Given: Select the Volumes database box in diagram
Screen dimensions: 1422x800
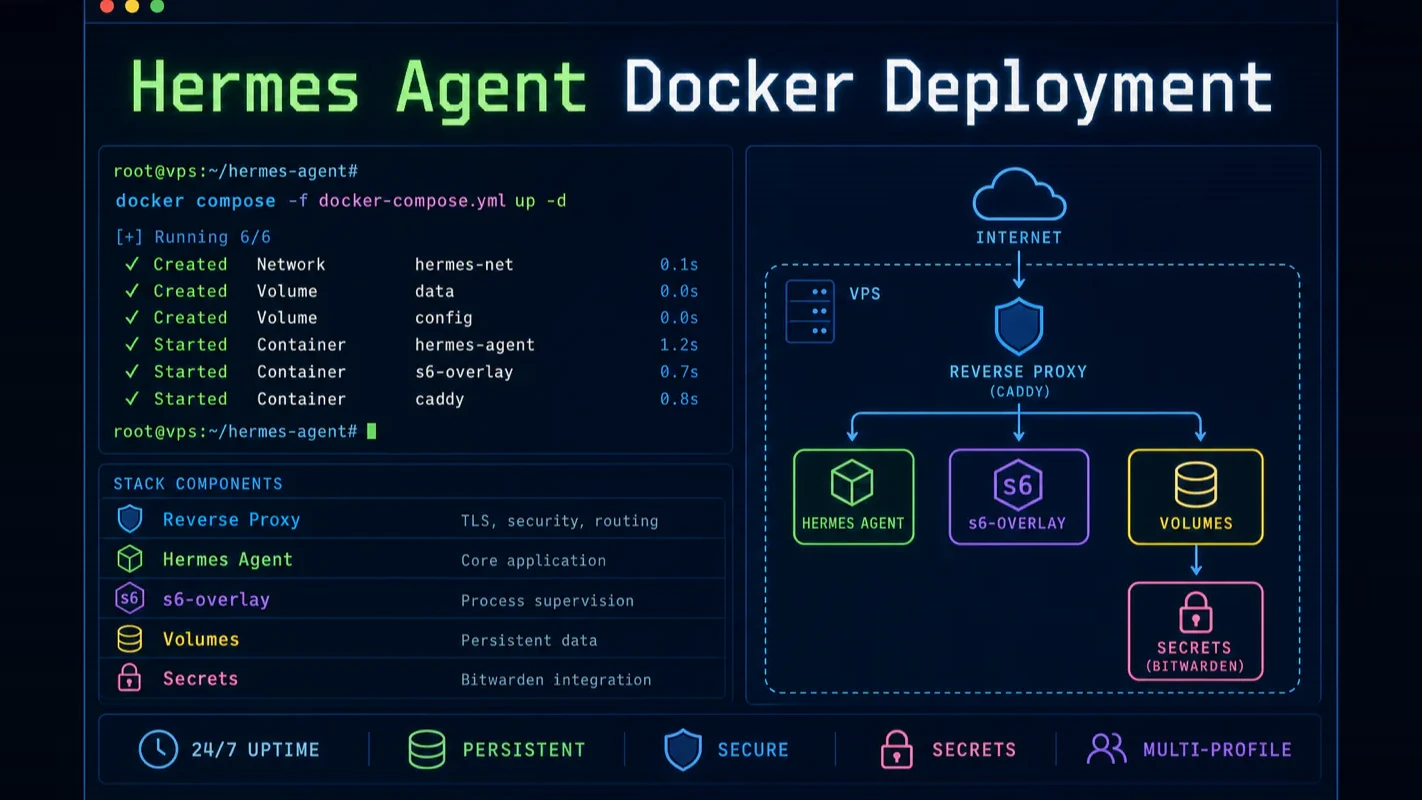Looking at the screenshot, I should point(1195,496).
